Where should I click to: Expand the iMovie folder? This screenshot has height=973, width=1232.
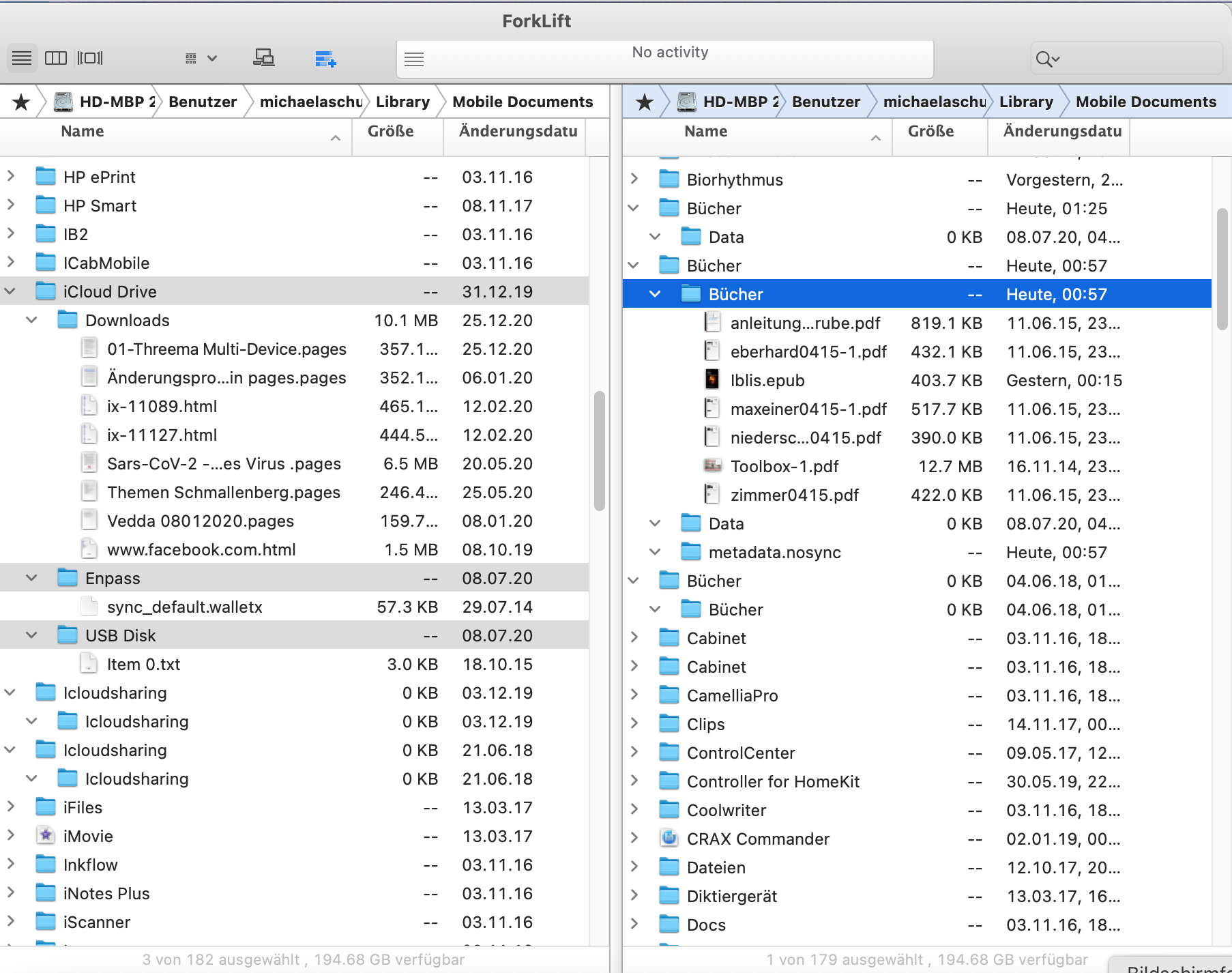pyautogui.click(x=10, y=836)
